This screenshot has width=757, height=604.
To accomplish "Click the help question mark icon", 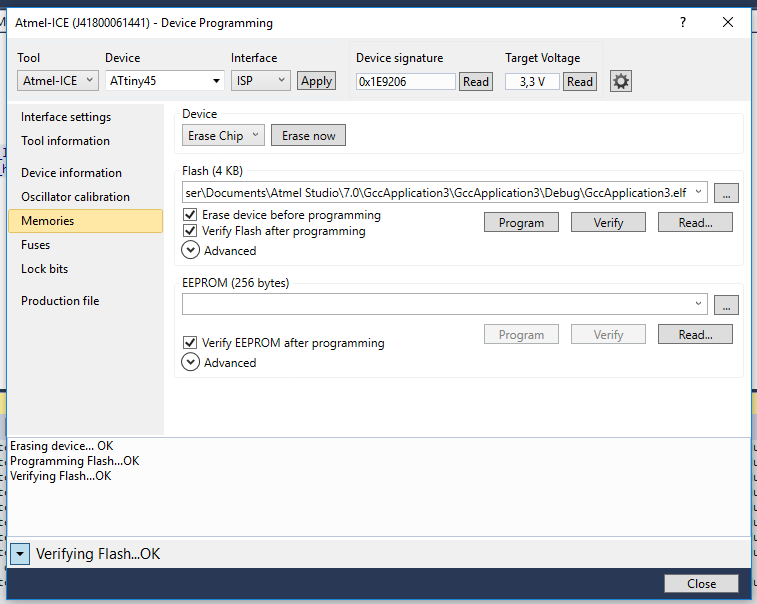I will pyautogui.click(x=682, y=22).
